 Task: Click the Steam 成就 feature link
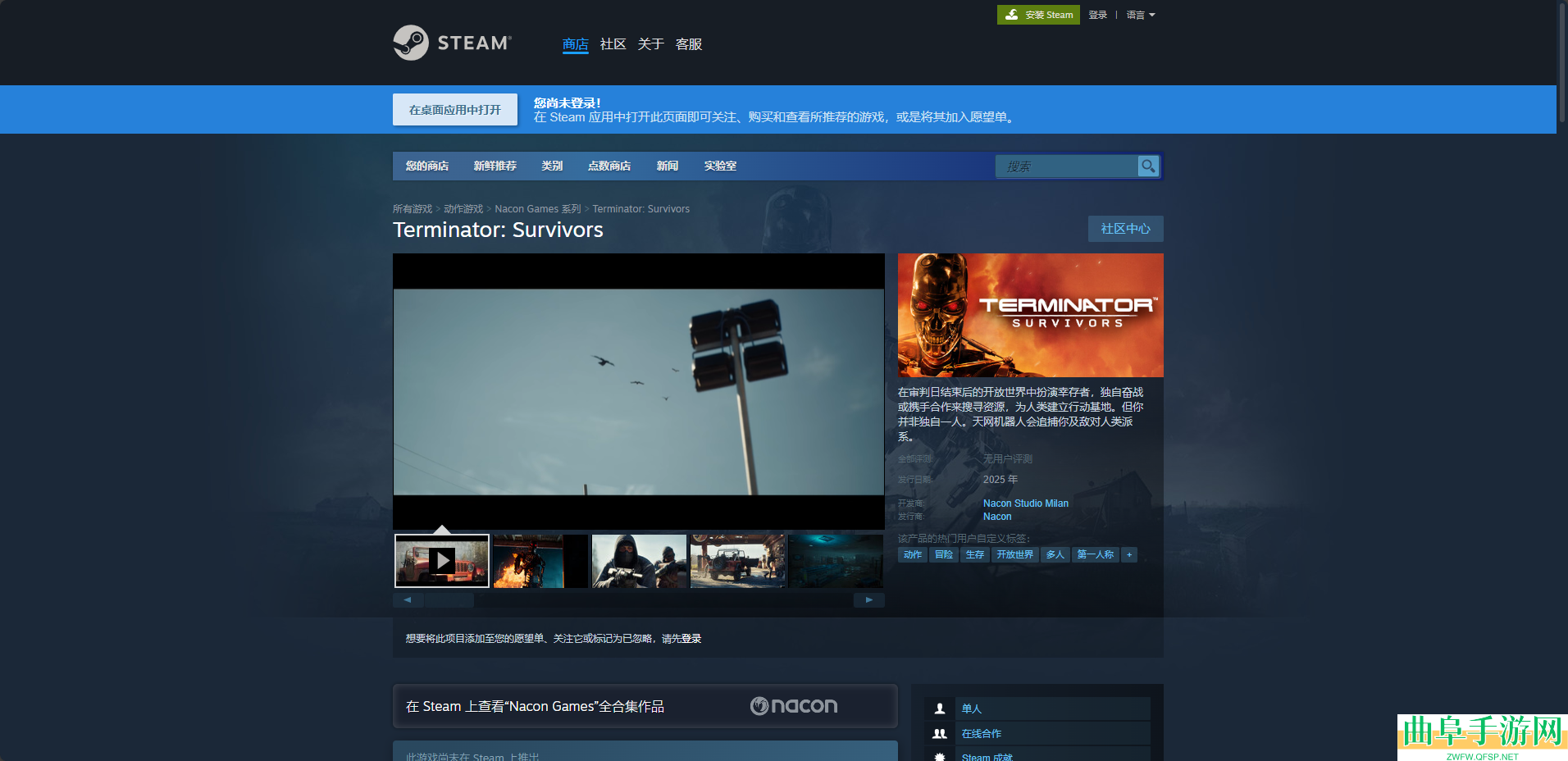coord(987,757)
